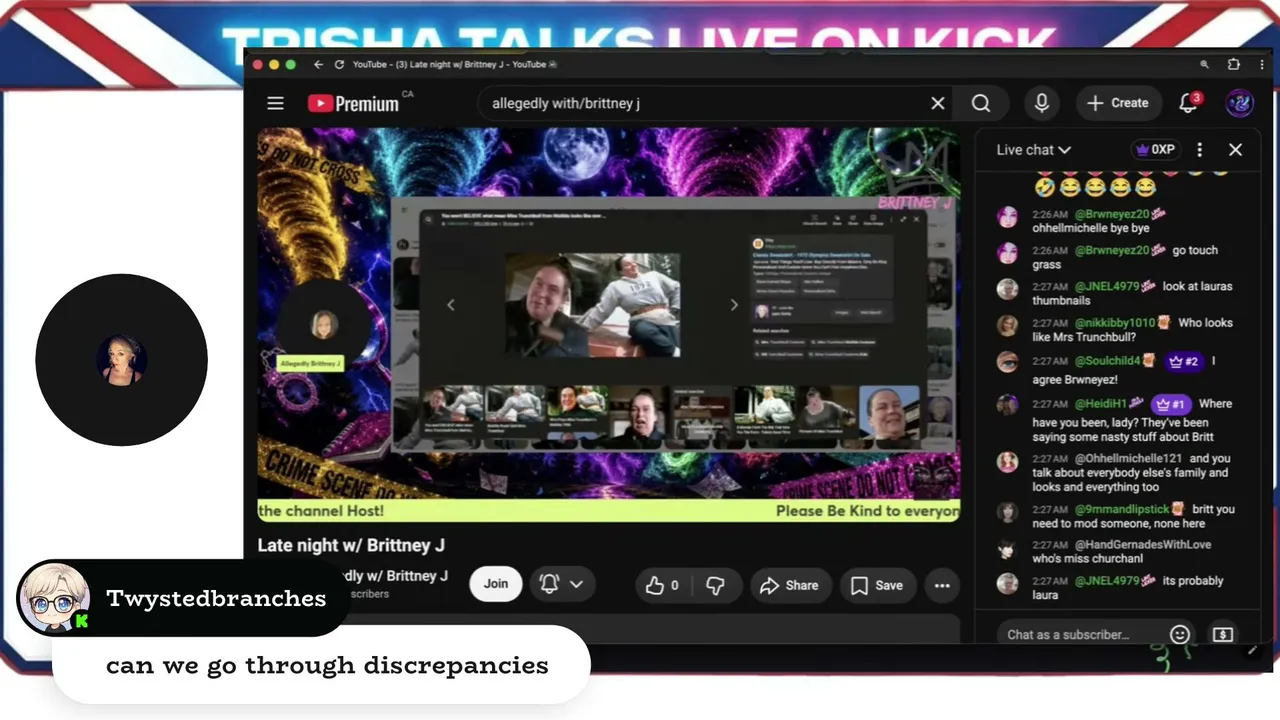Screen dimensions: 1280x720
Task: Open Super Chat dollar icon
Action: tap(1222, 634)
